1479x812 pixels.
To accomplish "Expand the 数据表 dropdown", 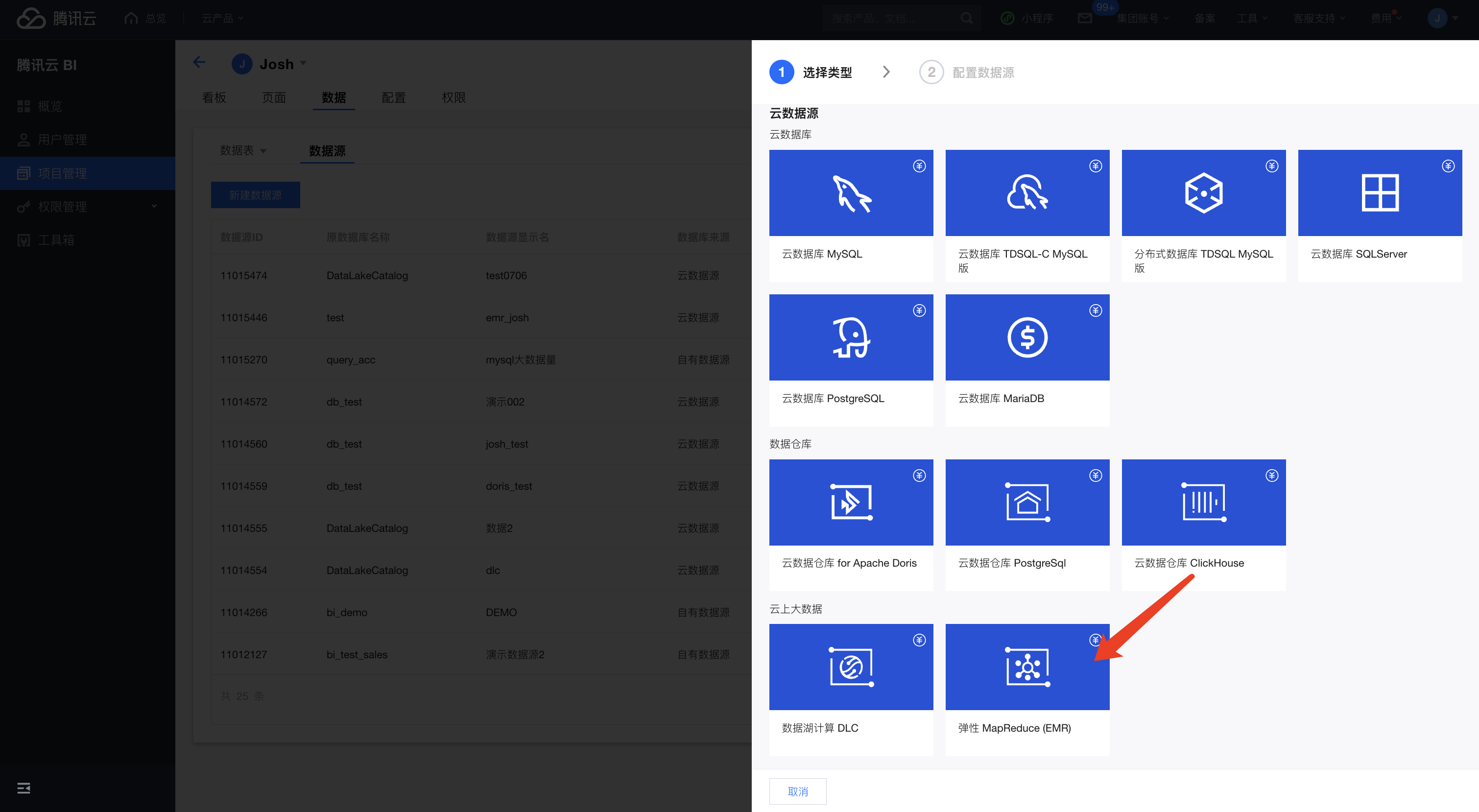I will pyautogui.click(x=263, y=151).
